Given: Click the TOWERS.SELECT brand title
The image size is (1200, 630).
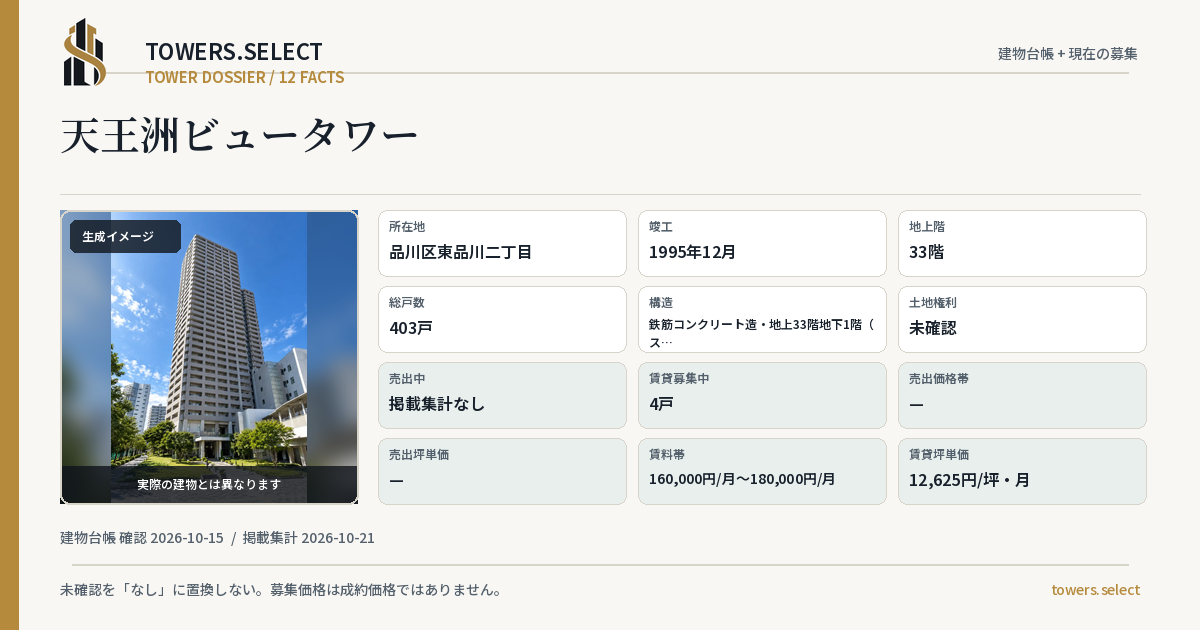Looking at the screenshot, I should point(234,52).
